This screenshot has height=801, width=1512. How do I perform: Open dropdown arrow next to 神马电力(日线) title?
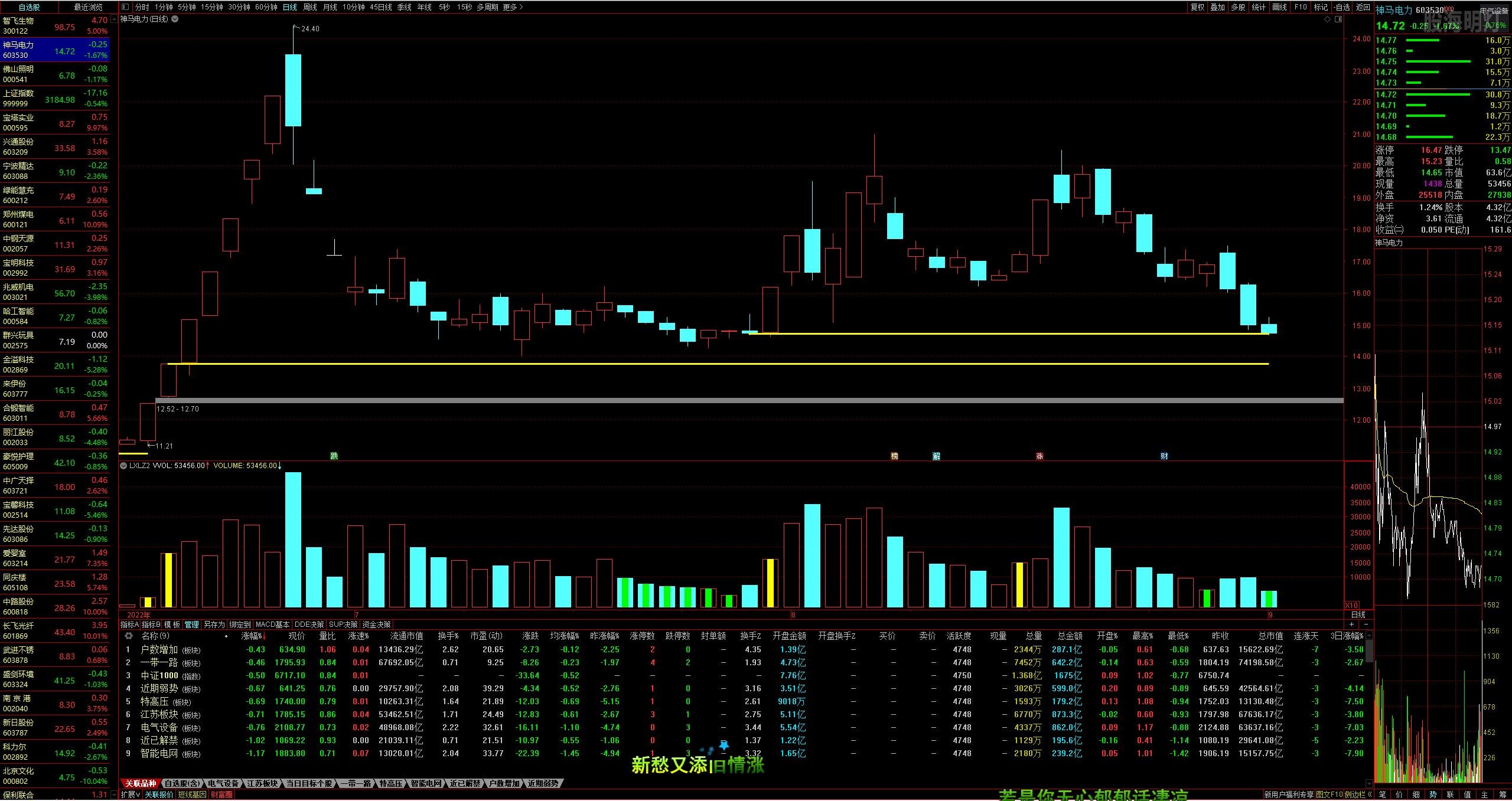tap(175, 19)
